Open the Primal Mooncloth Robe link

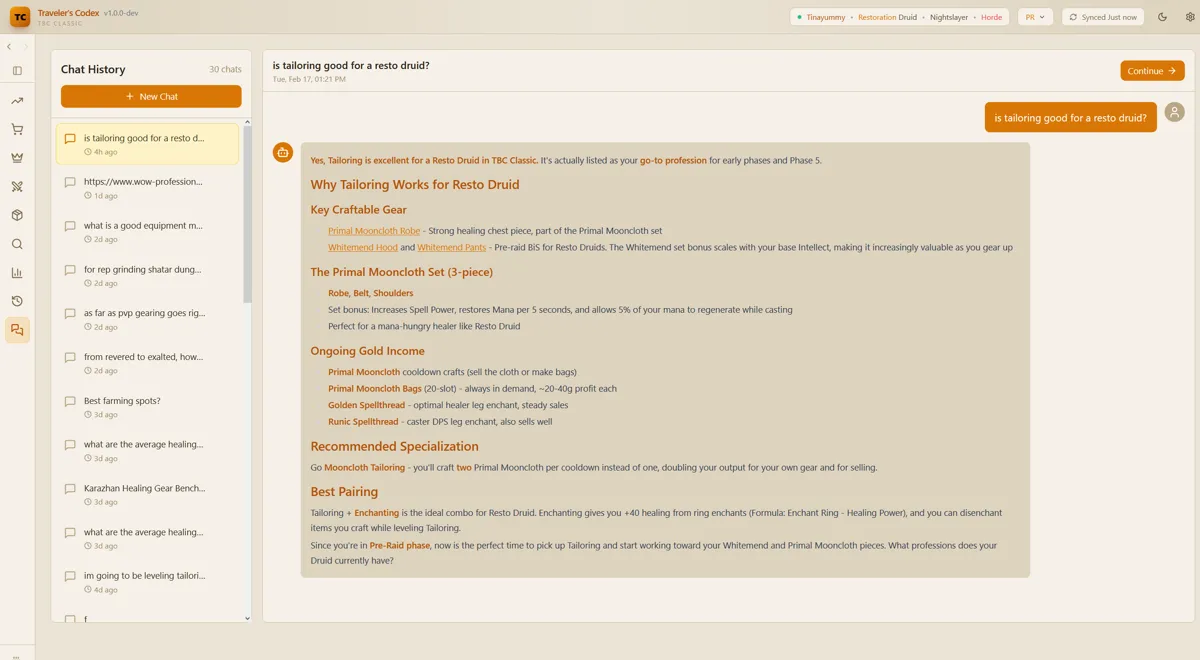click(373, 231)
